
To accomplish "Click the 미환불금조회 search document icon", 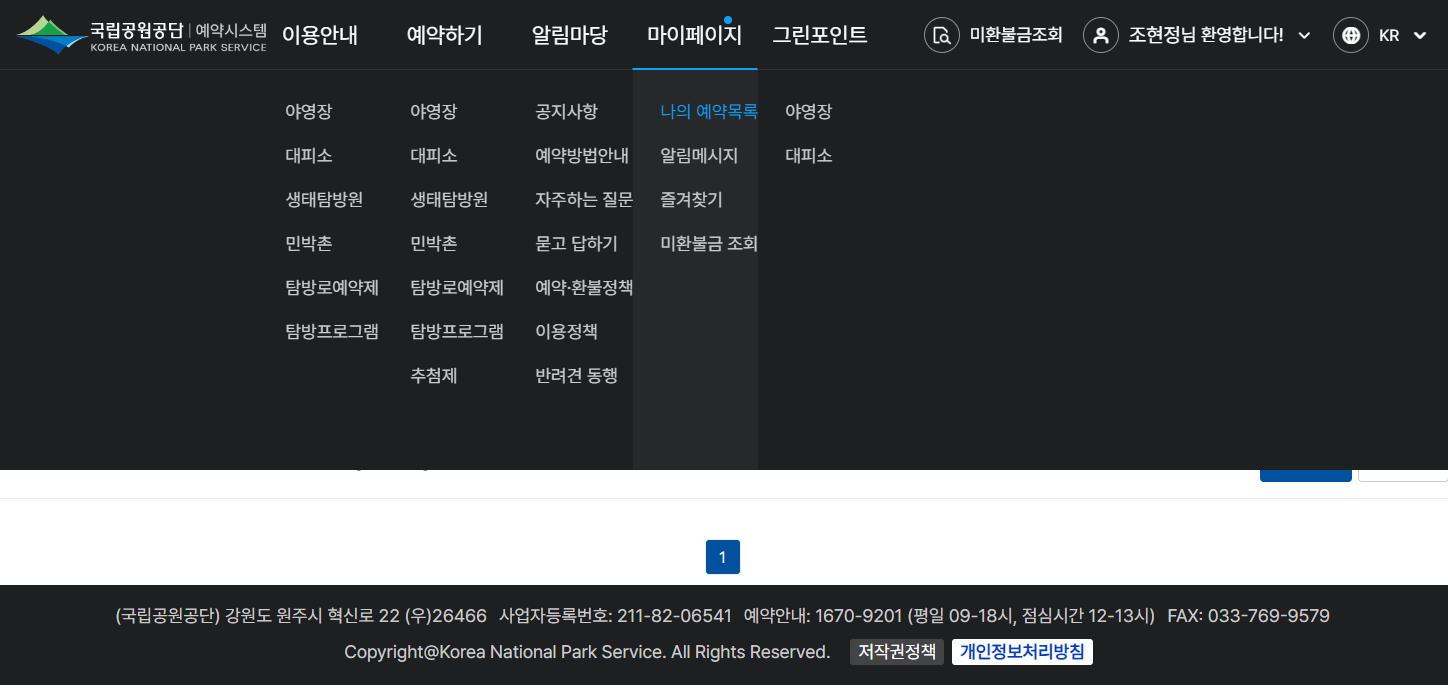I will click(x=942, y=36).
